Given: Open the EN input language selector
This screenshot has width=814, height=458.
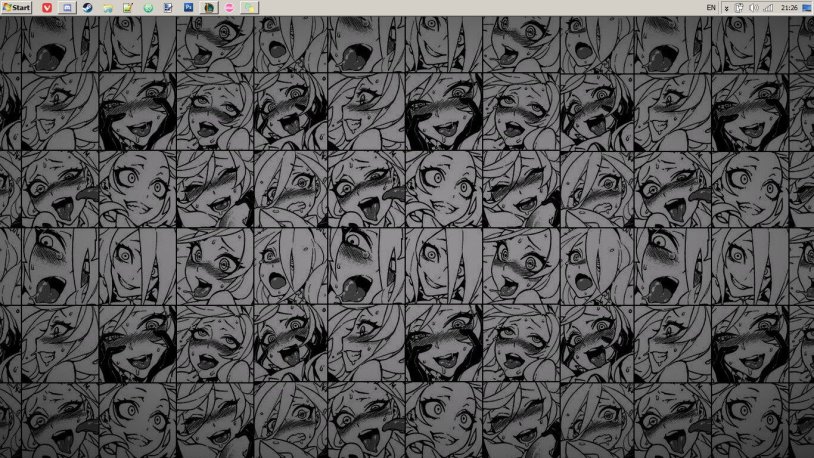Looking at the screenshot, I should (710, 7).
